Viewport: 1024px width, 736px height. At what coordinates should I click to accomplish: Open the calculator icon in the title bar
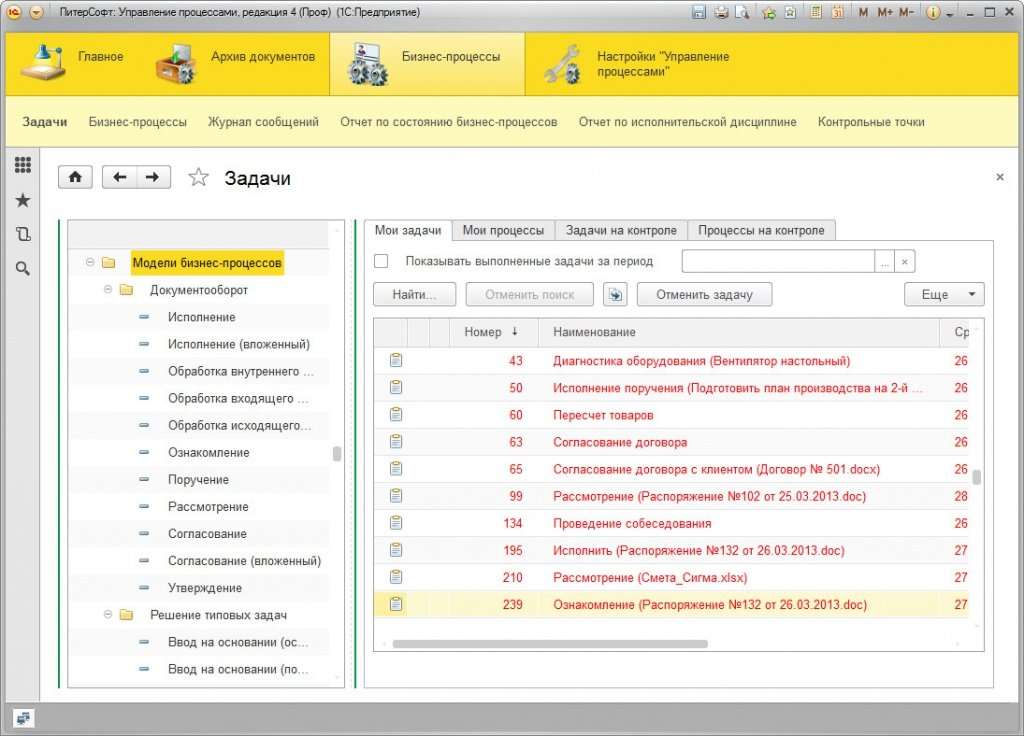click(816, 12)
